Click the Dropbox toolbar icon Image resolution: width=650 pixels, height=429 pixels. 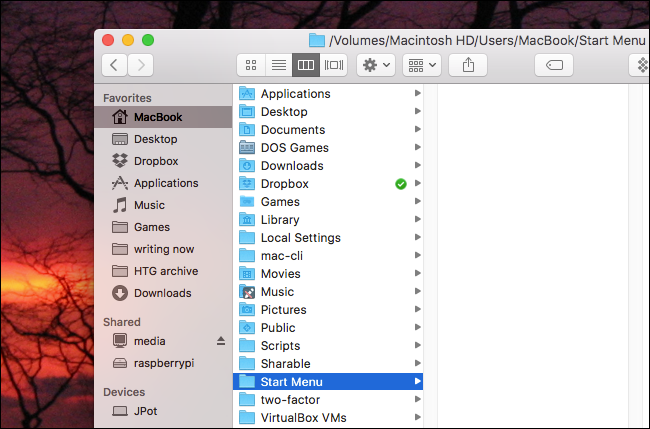(640, 65)
